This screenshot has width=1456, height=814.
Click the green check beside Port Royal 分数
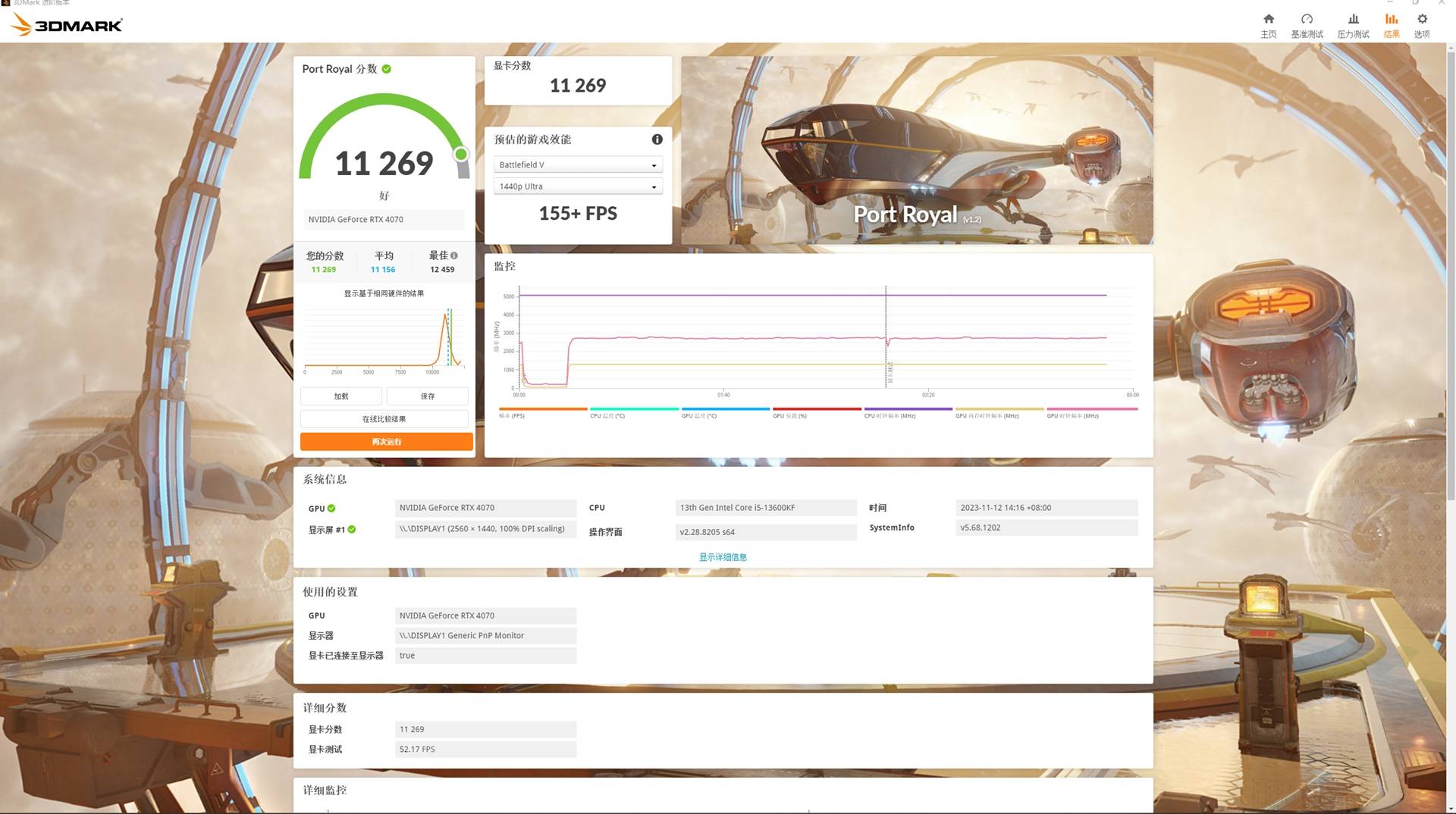387,69
